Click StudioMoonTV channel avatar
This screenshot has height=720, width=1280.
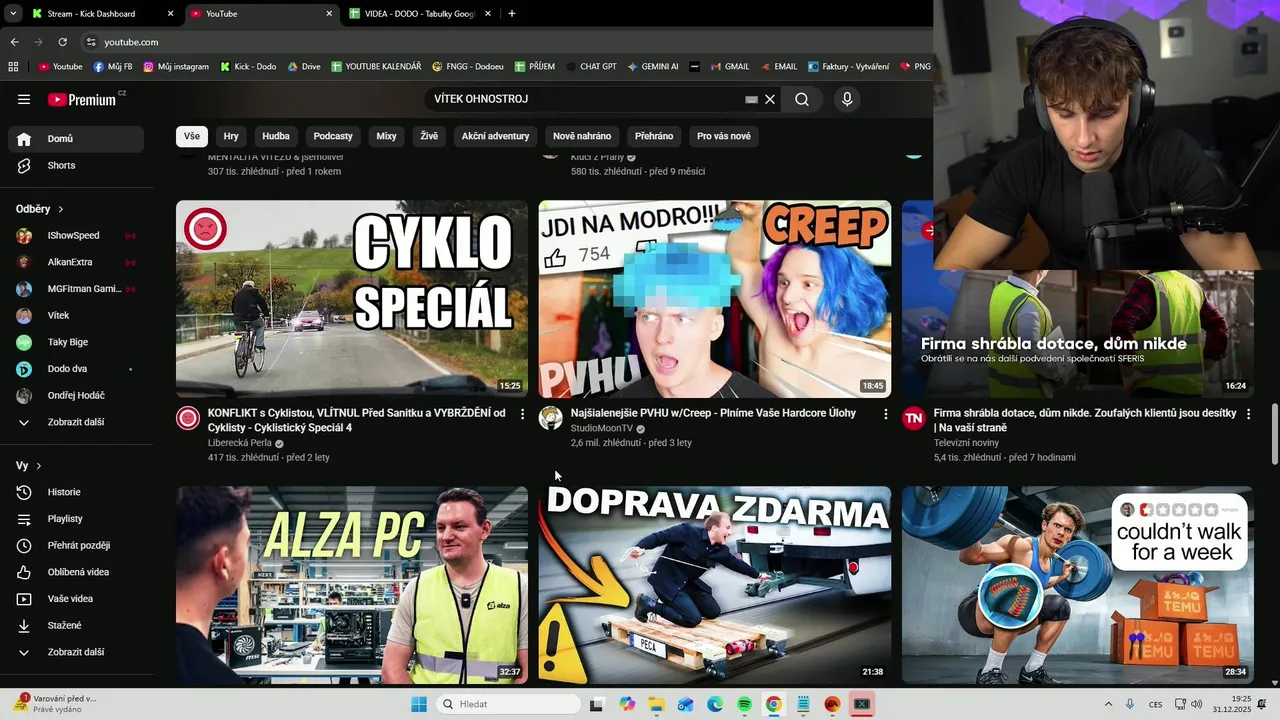click(x=551, y=418)
